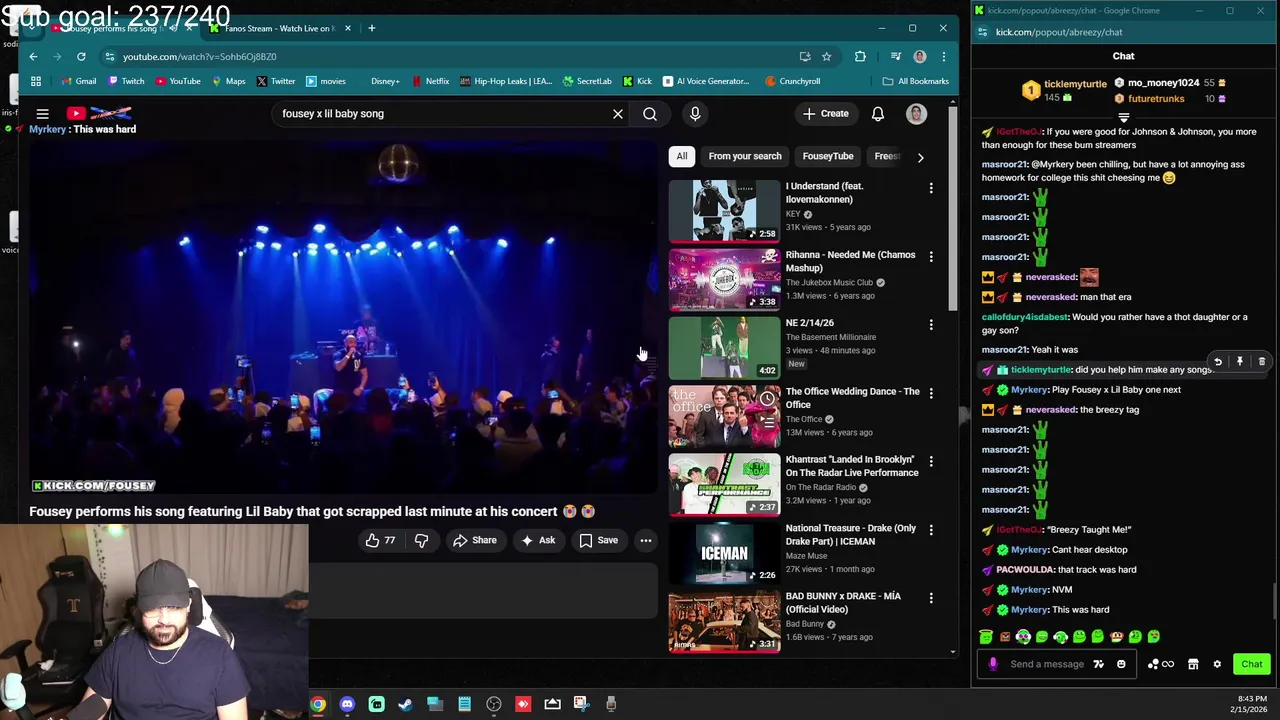Reply to the ticklemyturtle chat message

tap(1218, 362)
